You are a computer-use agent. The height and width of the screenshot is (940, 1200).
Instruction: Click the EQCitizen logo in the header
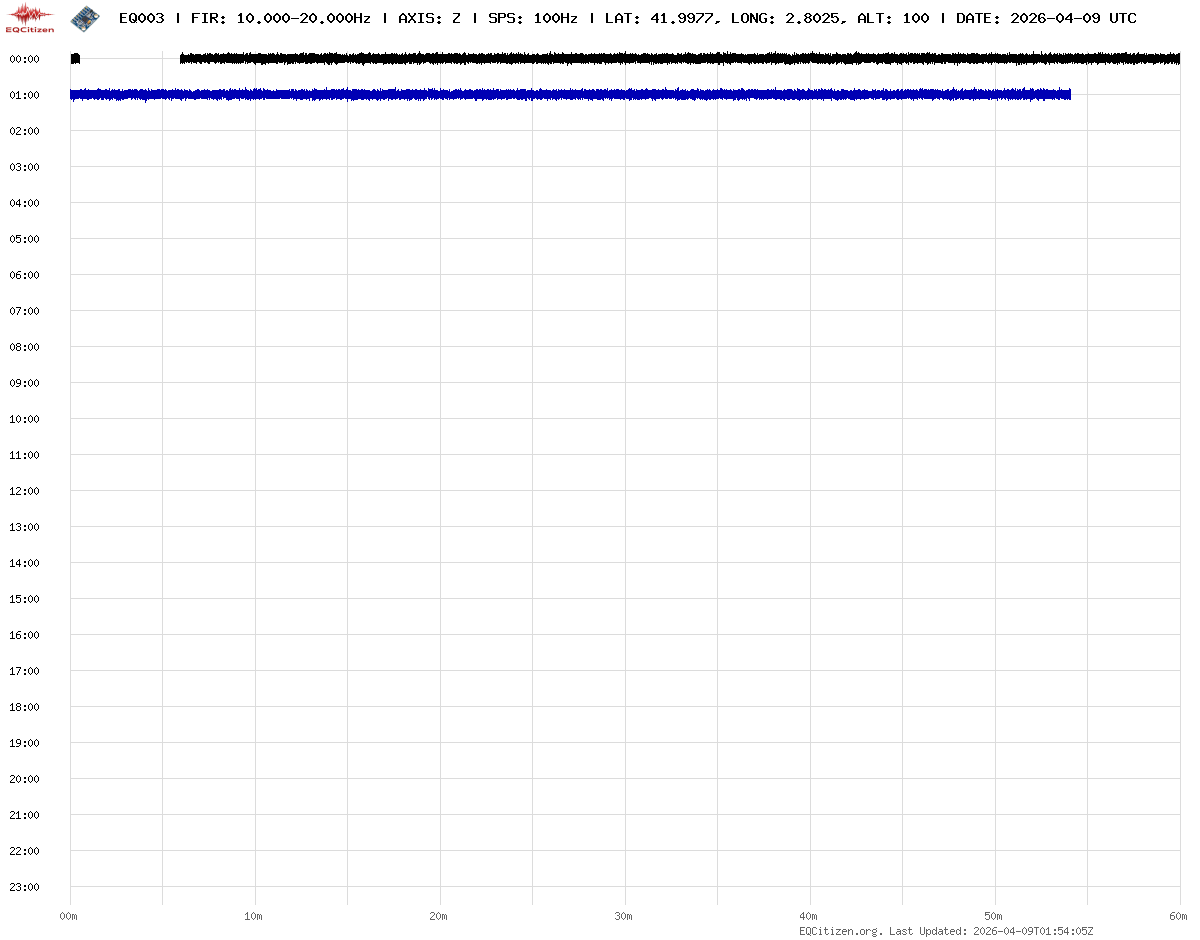point(30,17)
